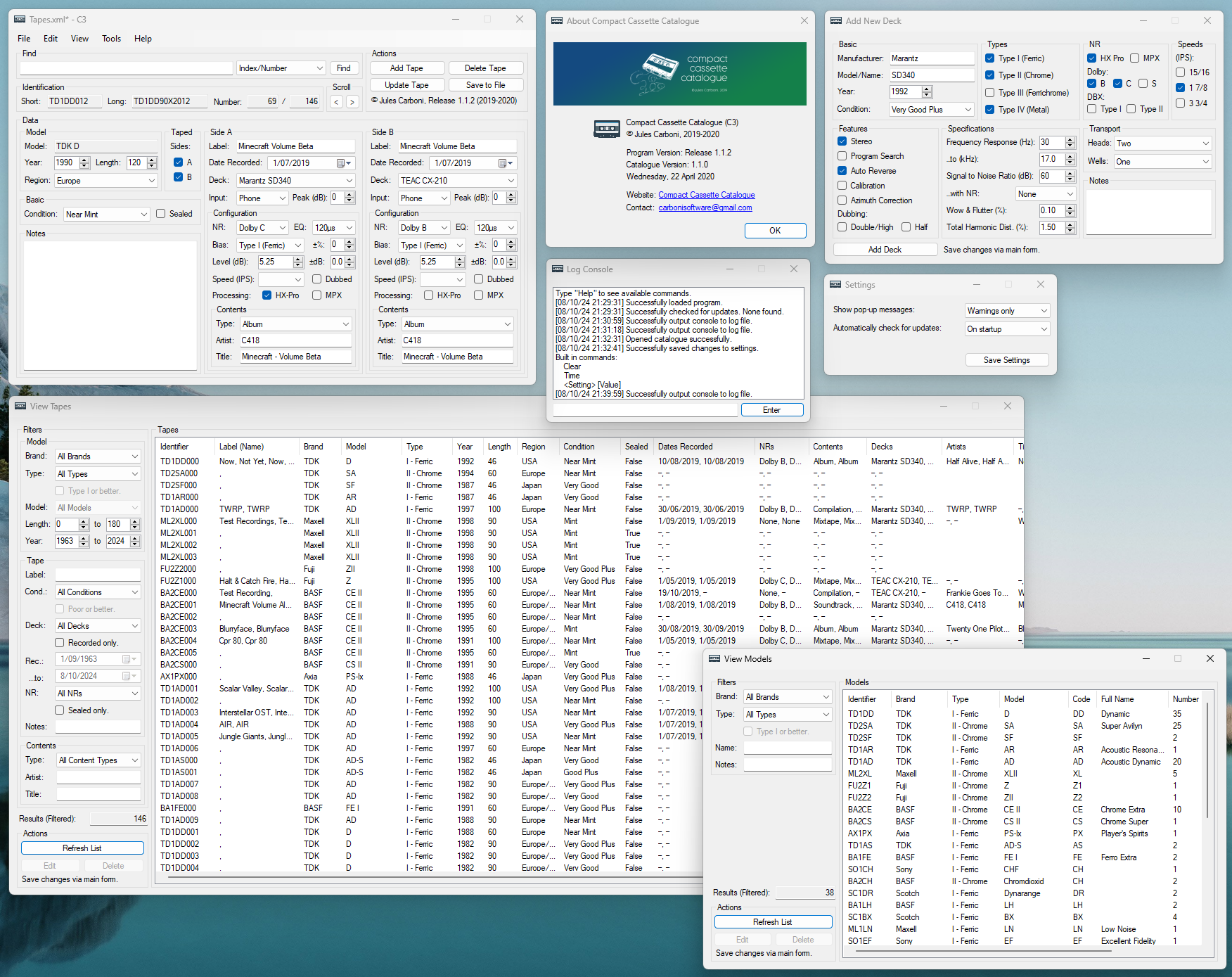The width and height of the screenshot is (1232, 977).
Task: Click Save to File button
Action: pos(485,85)
